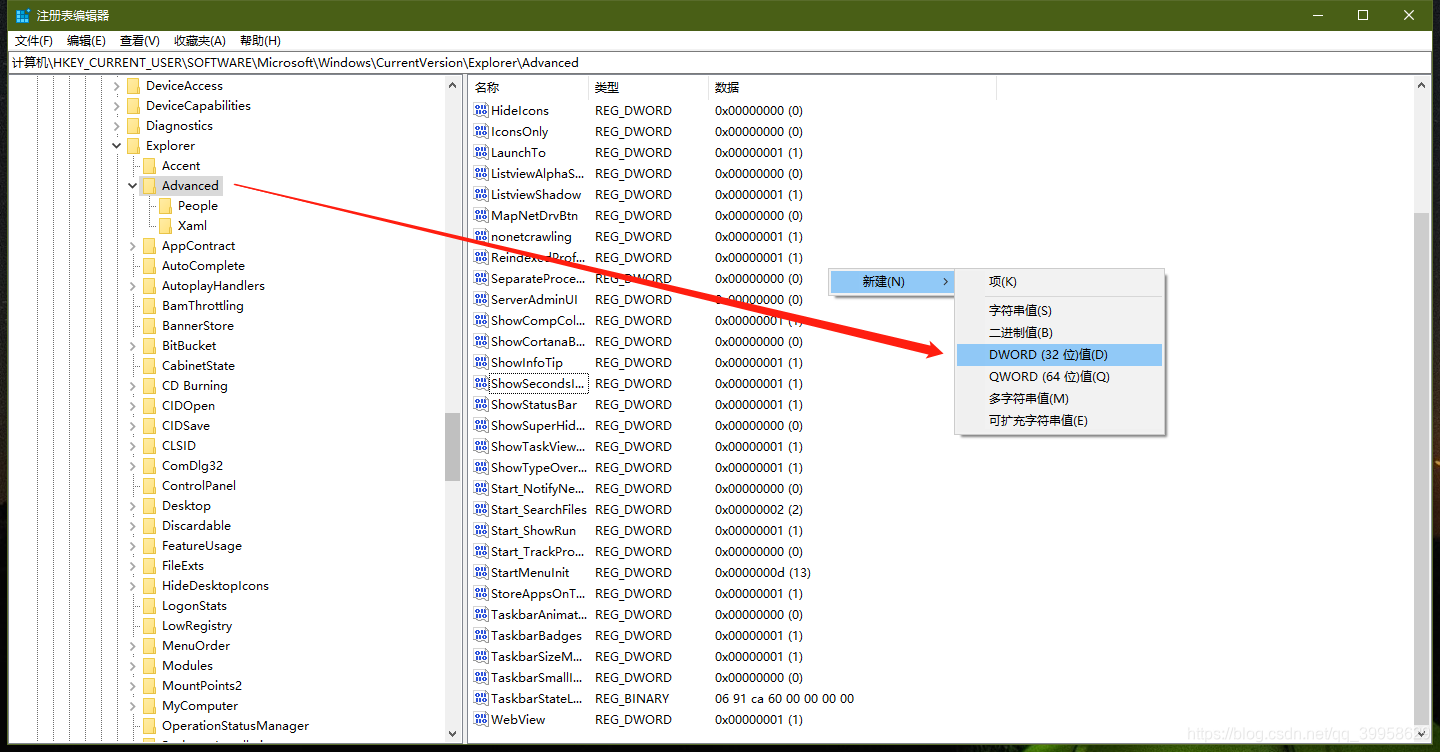Click the Start_ShowRun value icon
Image resolution: width=1440 pixels, height=752 pixels.
click(x=481, y=530)
